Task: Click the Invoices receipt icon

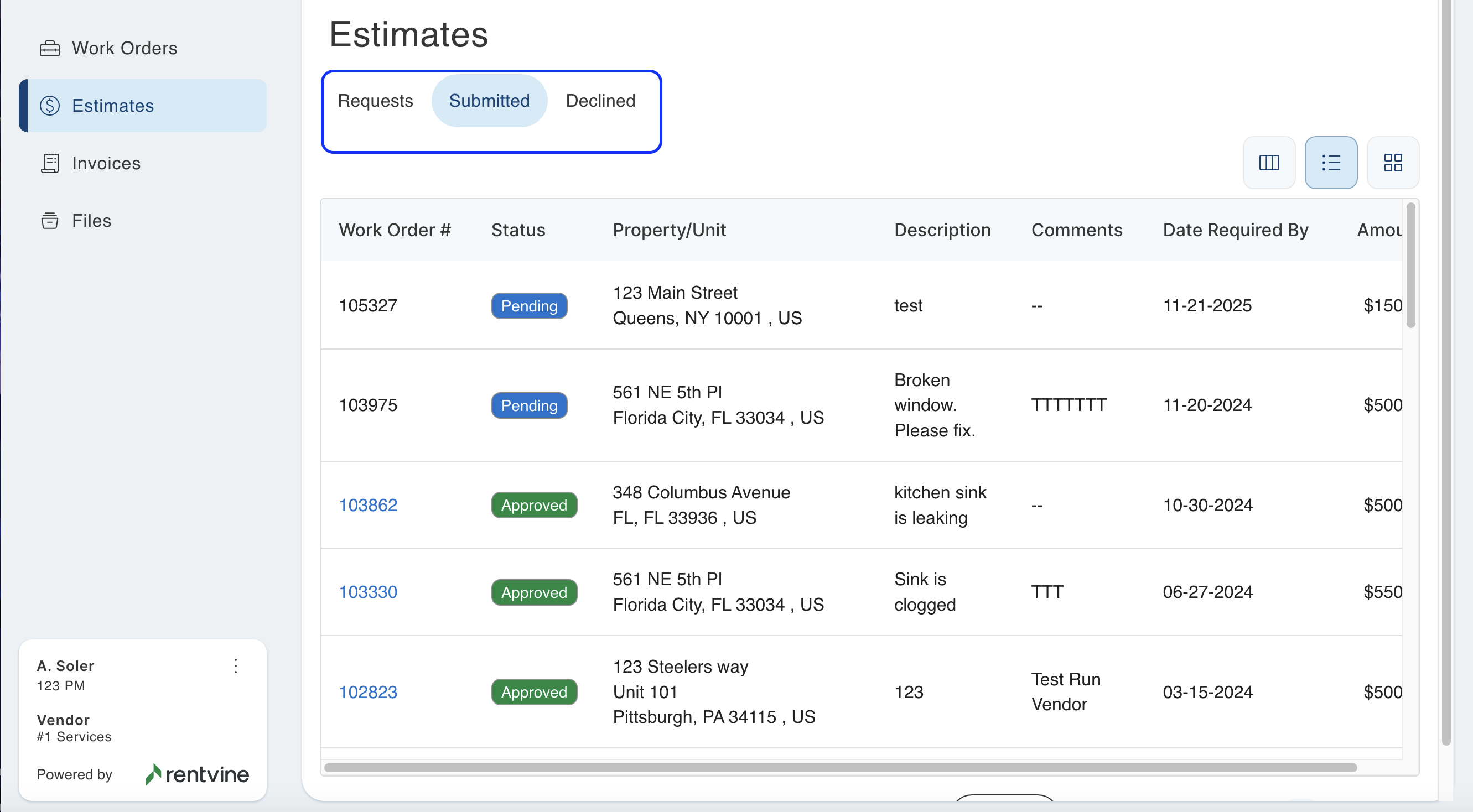Action: pyautogui.click(x=50, y=163)
